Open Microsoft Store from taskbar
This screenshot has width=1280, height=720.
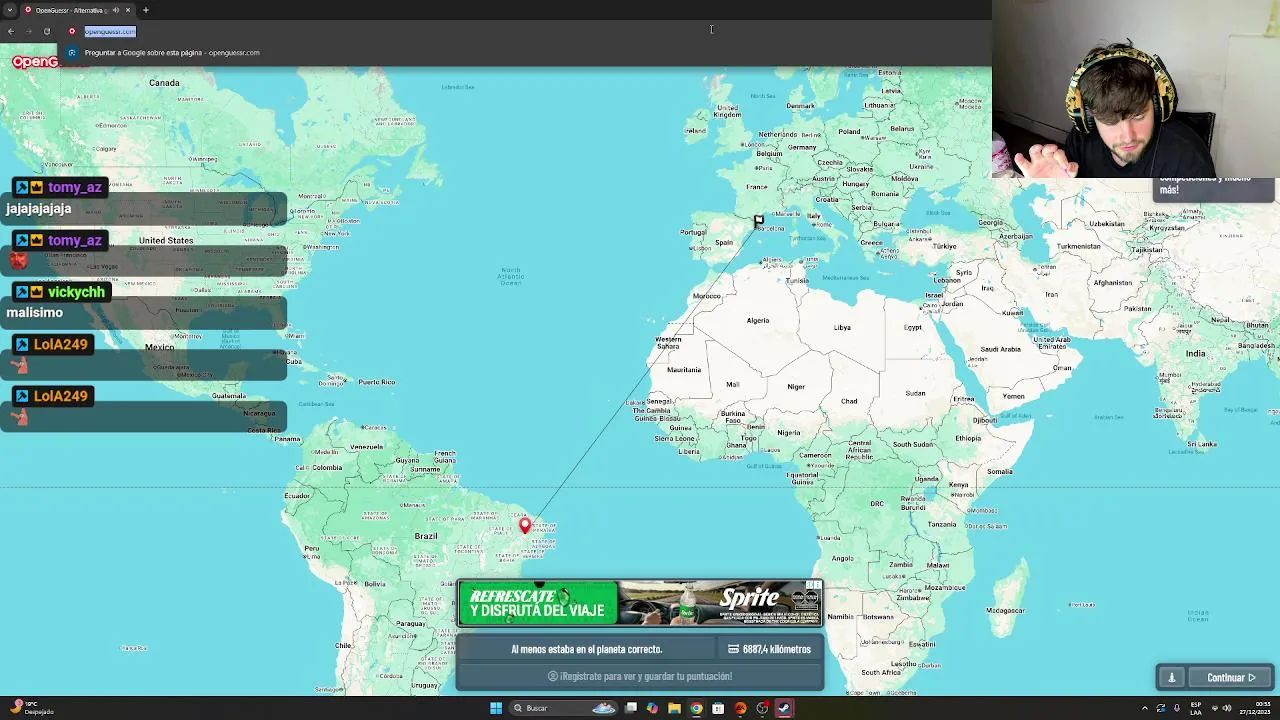coord(719,708)
